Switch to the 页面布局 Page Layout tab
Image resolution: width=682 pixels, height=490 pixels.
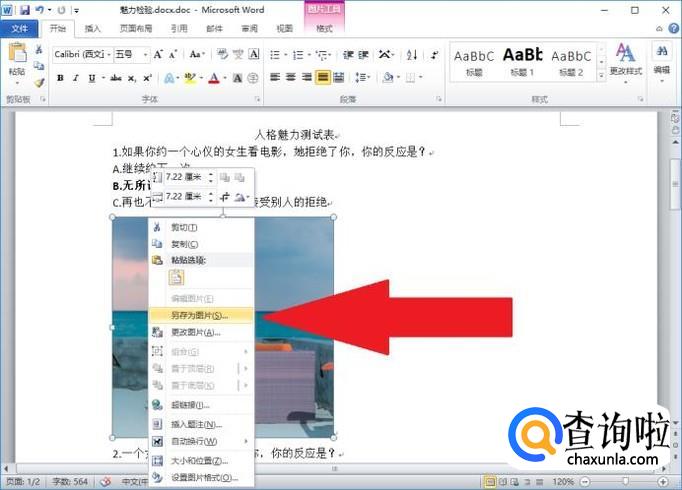136,29
